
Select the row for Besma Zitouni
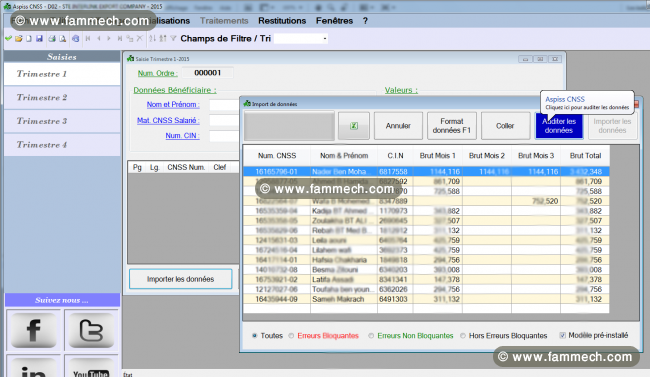pyautogui.click(x=426, y=270)
